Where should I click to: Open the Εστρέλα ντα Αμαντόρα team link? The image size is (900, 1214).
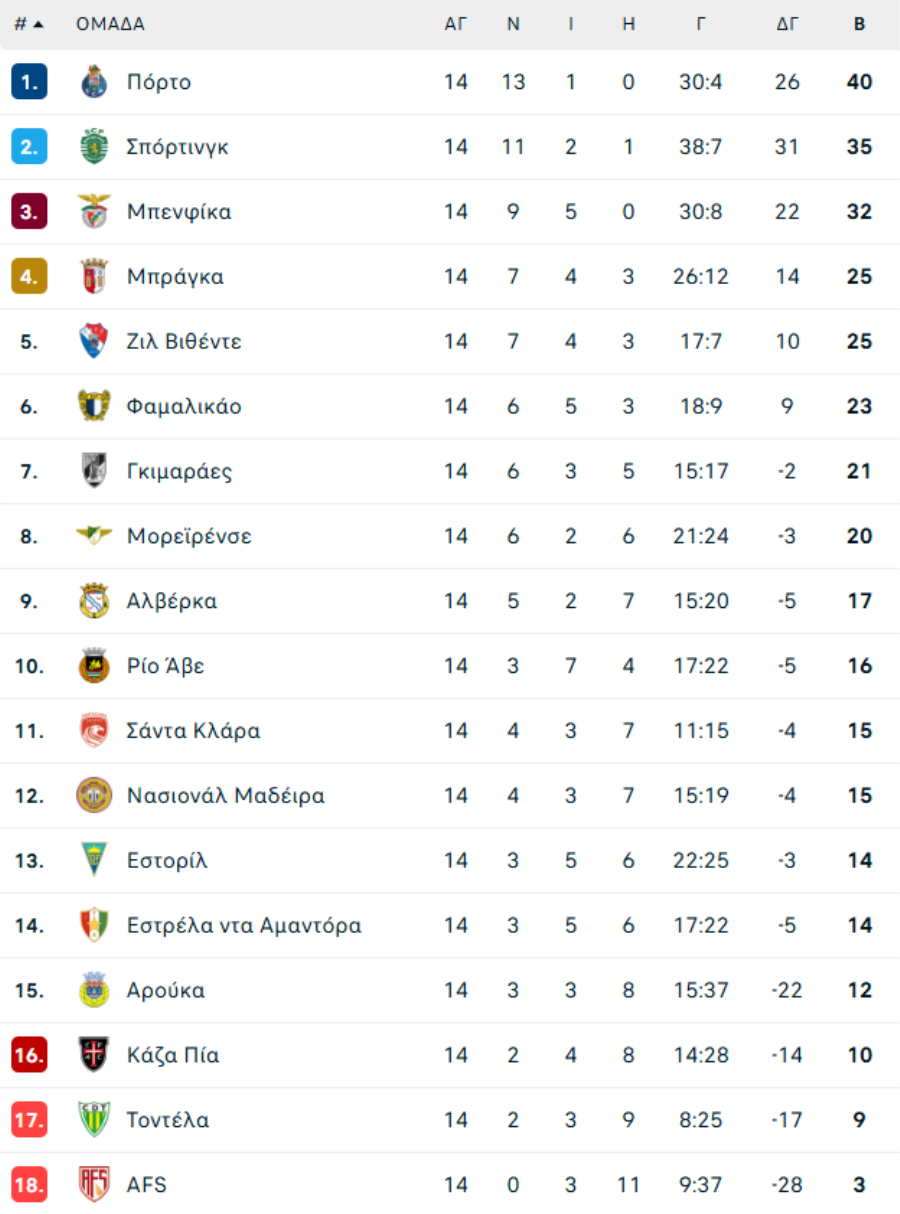click(244, 925)
